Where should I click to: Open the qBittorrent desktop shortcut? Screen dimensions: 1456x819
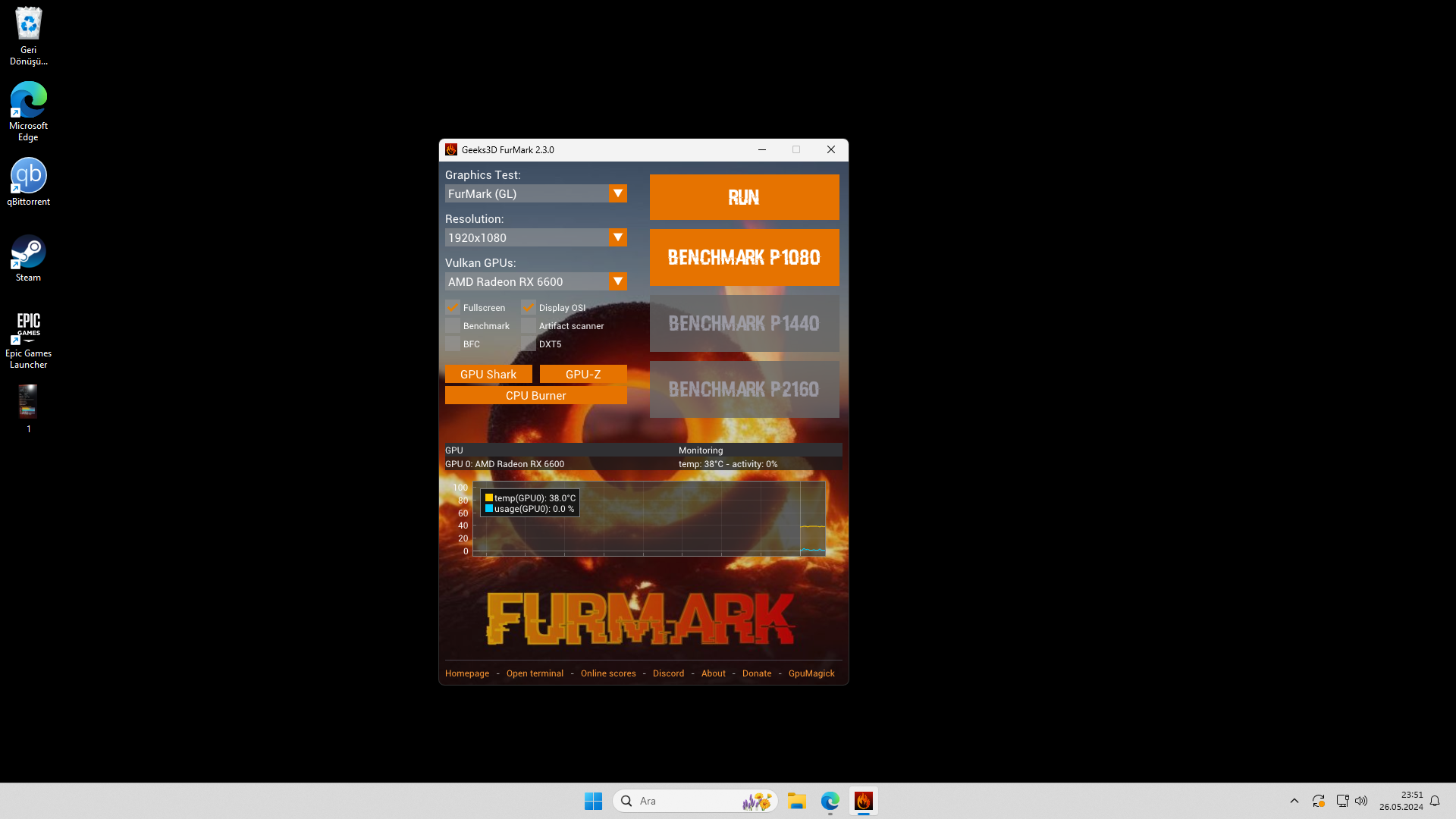tap(28, 182)
